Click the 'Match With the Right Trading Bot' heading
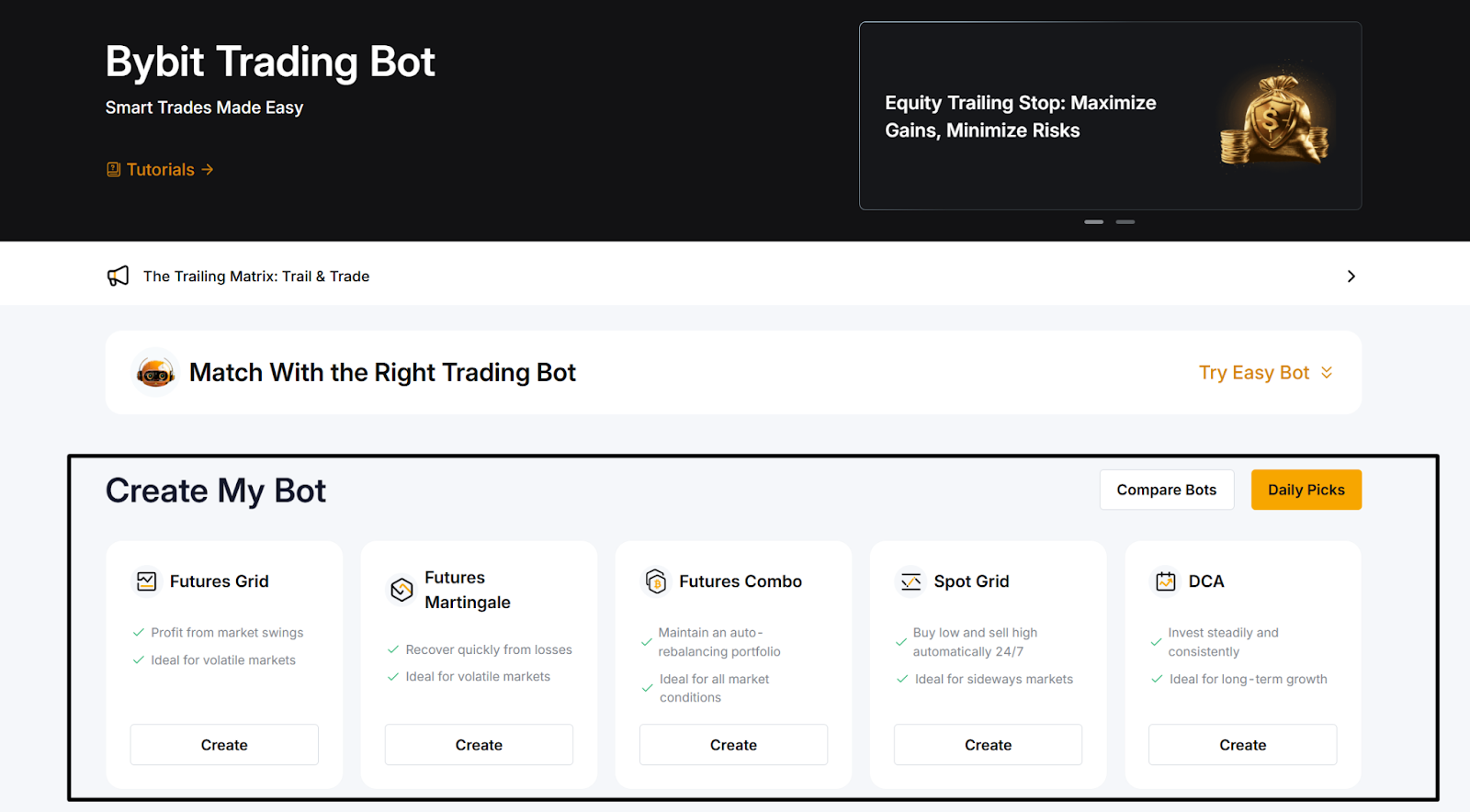Viewport: 1470px width, 812px height. 382,372
